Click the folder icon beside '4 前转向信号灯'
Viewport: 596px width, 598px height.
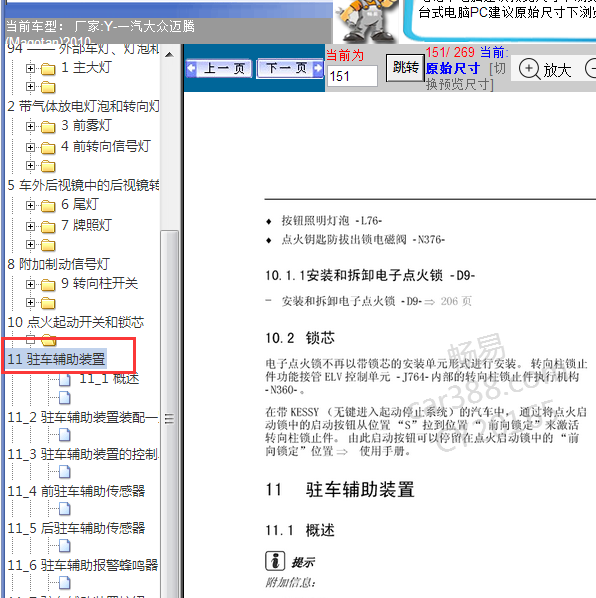48,148
